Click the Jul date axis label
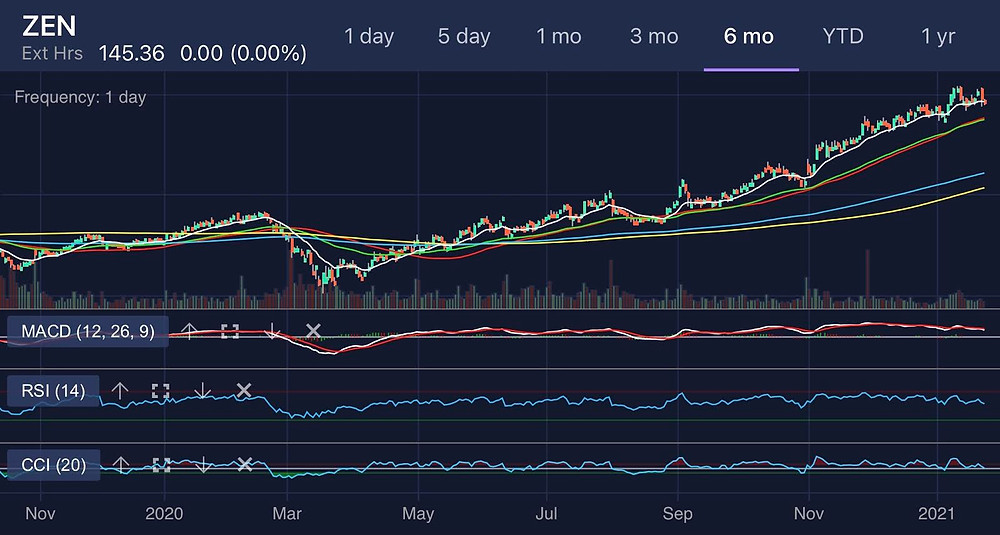Viewport: 1000px width, 535px height. click(x=547, y=513)
